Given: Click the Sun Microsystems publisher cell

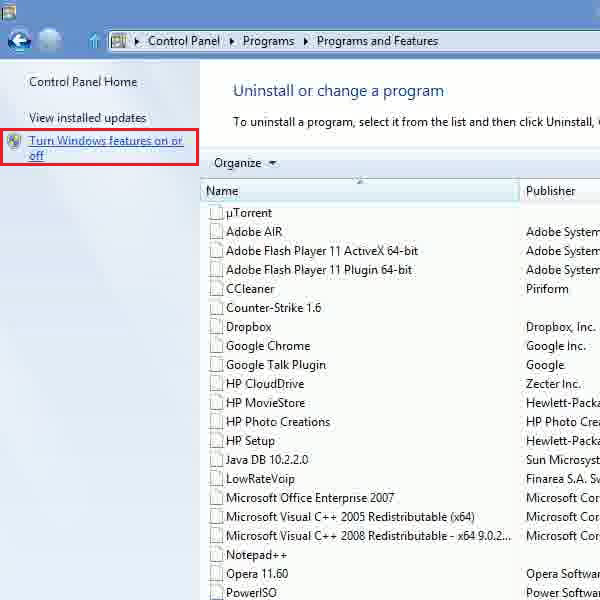Looking at the screenshot, I should [x=563, y=460].
